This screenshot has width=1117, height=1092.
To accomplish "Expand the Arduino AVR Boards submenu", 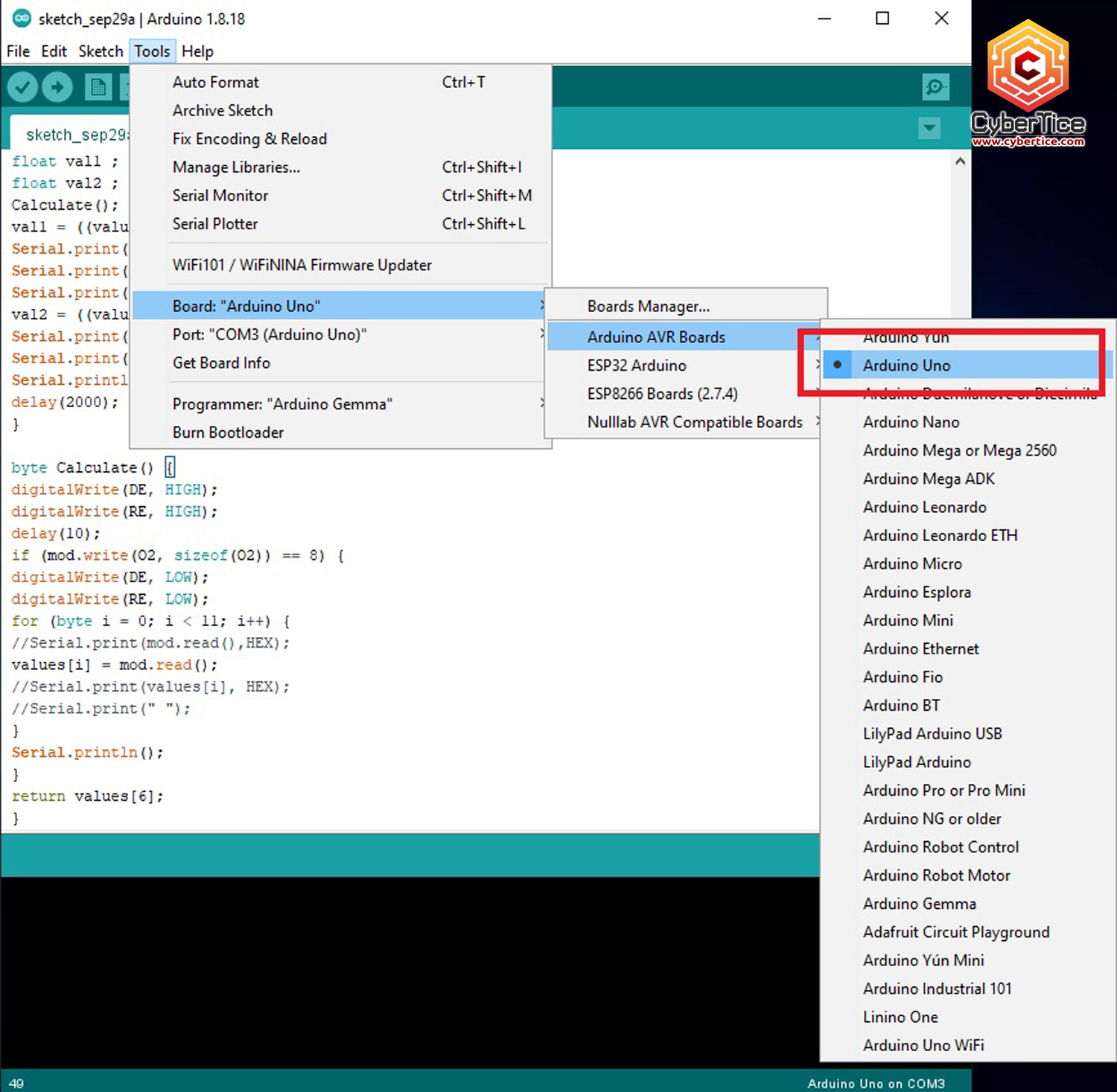I will 655,336.
